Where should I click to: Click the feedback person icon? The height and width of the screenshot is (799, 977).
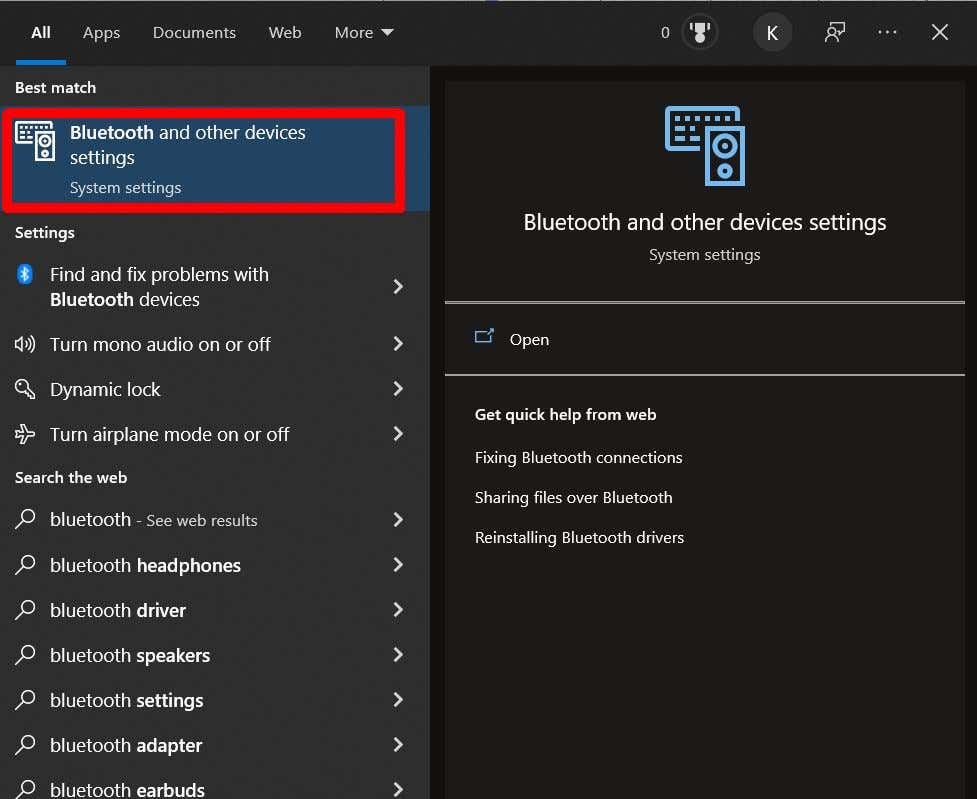point(834,33)
